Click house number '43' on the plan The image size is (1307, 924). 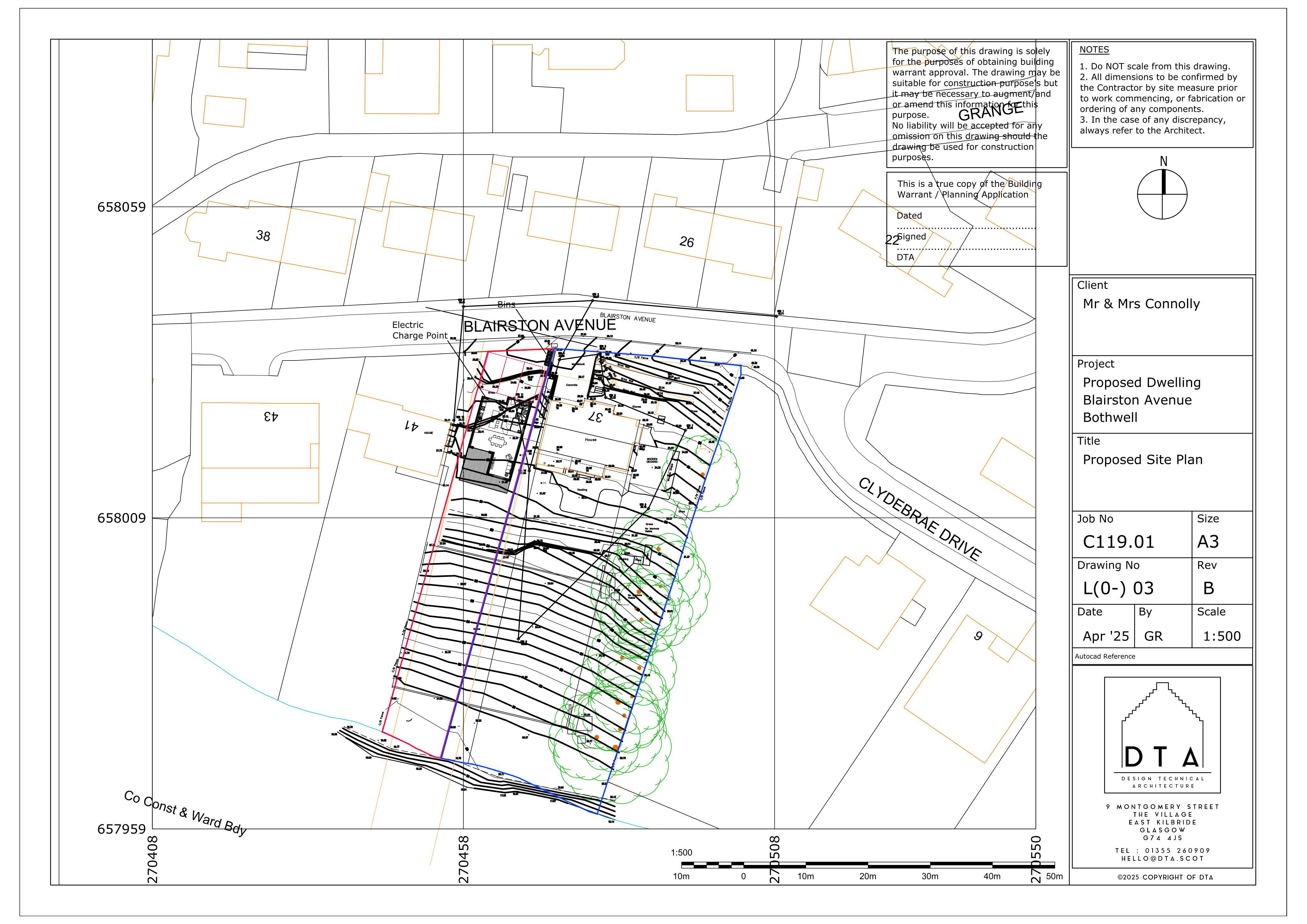pyautogui.click(x=271, y=416)
